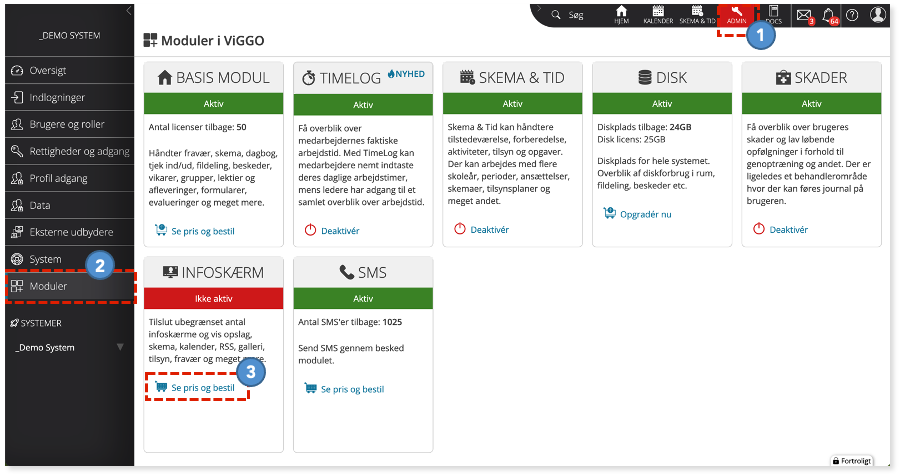900x474 pixels.
Task: Click Se pris og bestil in INFOSKÆRM card
Action: (x=203, y=388)
